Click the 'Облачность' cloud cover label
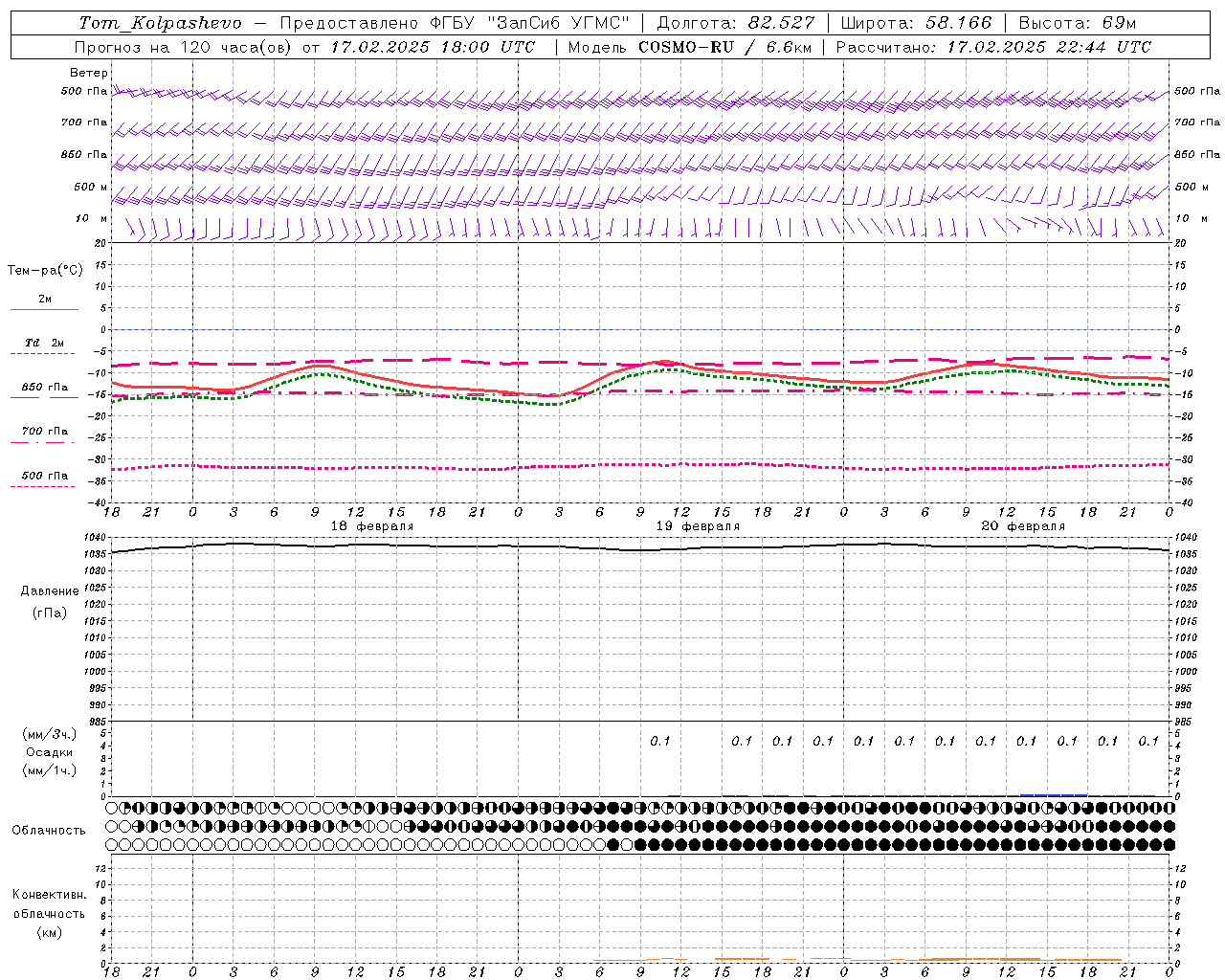This screenshot has width=1225, height=980. pos(49,830)
